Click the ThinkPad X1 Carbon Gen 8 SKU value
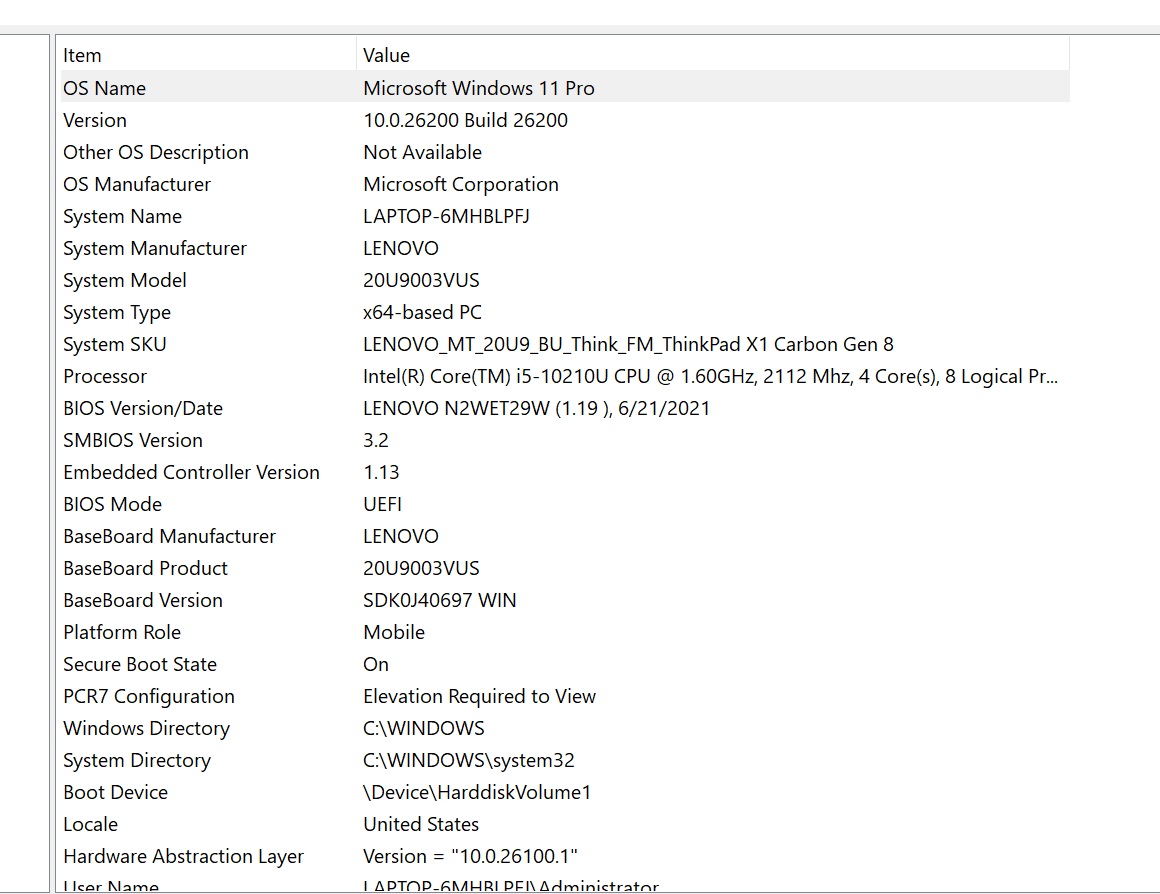 (628, 344)
